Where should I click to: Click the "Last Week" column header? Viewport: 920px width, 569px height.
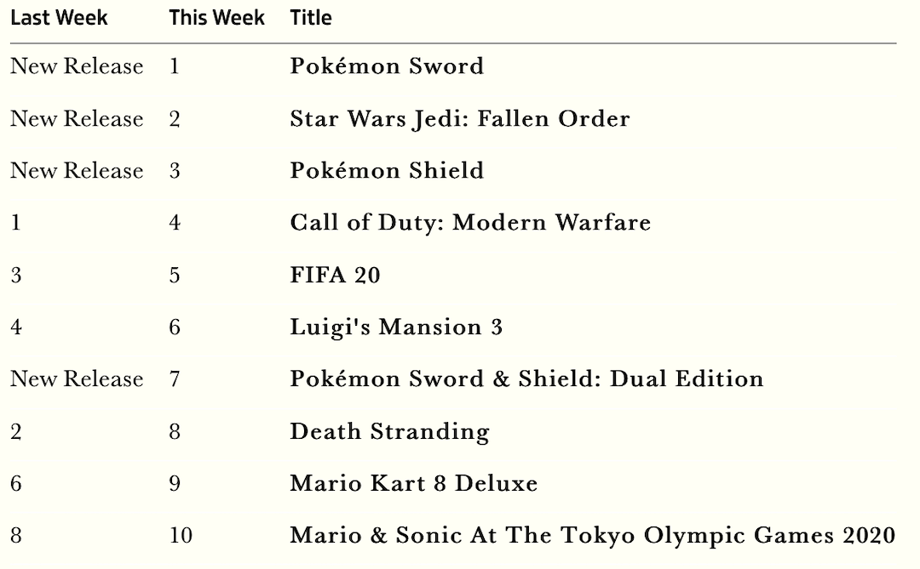tap(59, 18)
